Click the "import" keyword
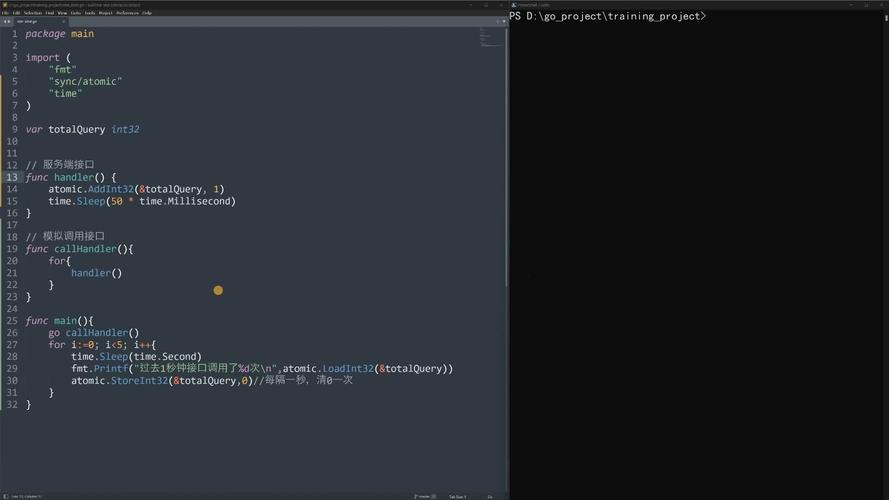The image size is (889, 500). 43,58
